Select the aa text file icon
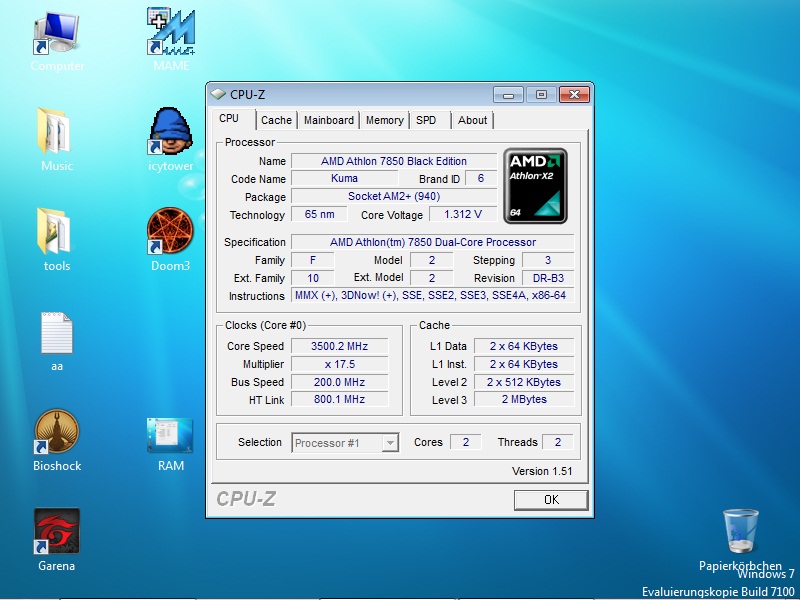 tap(57, 333)
